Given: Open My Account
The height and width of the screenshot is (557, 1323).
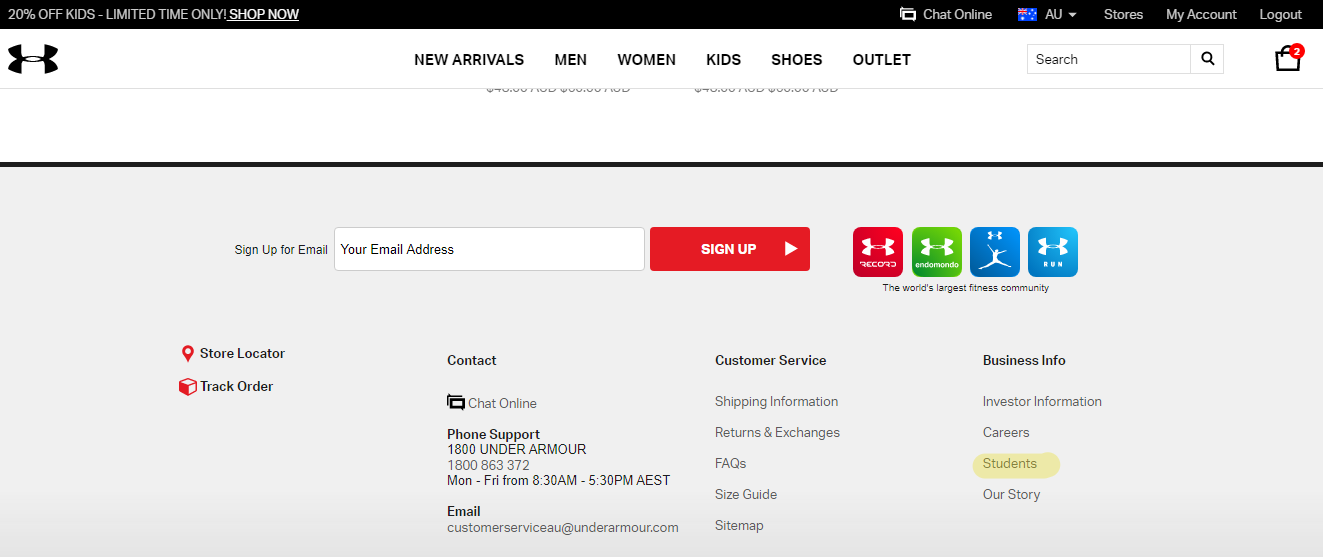Looking at the screenshot, I should [1201, 14].
